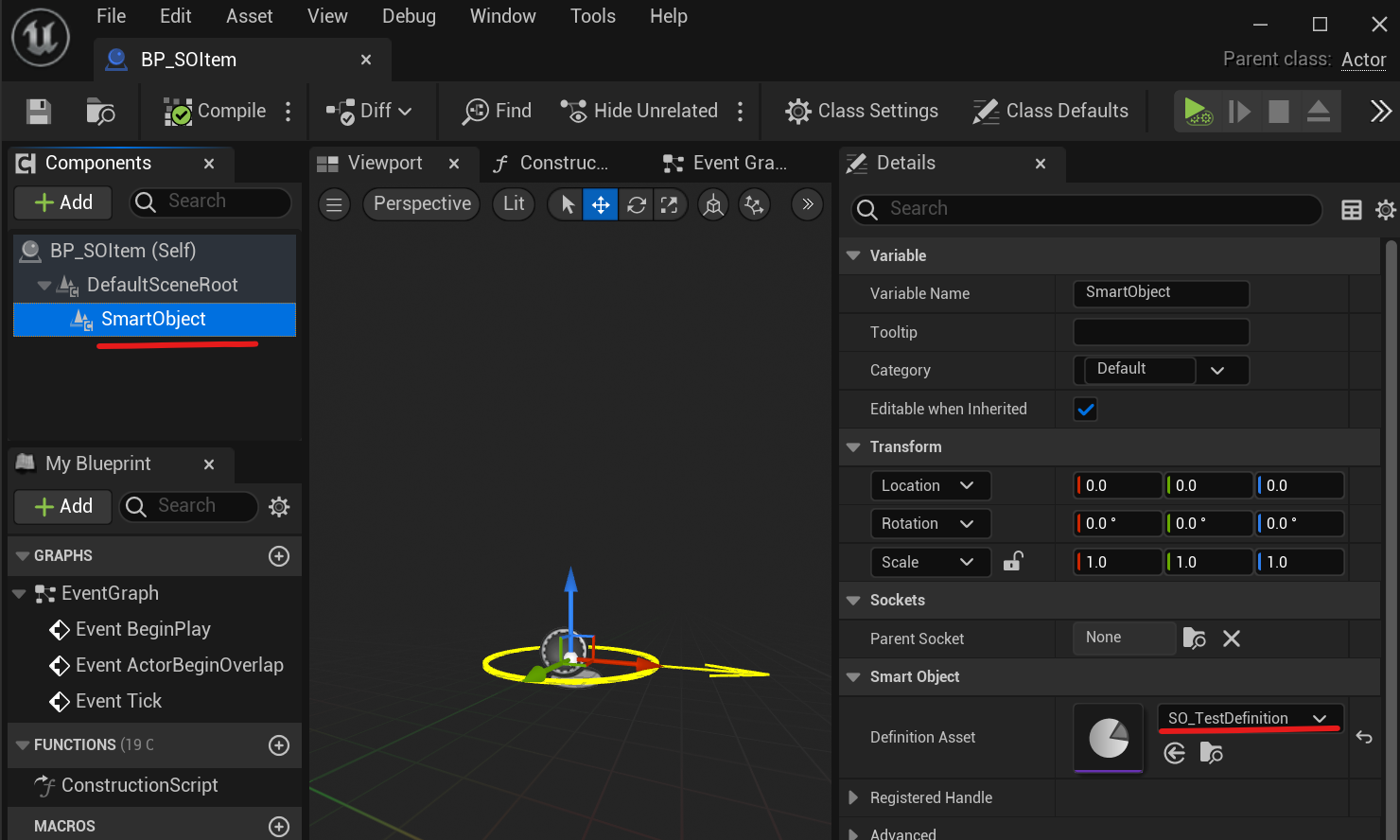1400x840 pixels.
Task: Toggle the Scale lock ratio icon
Action: pos(1013,562)
